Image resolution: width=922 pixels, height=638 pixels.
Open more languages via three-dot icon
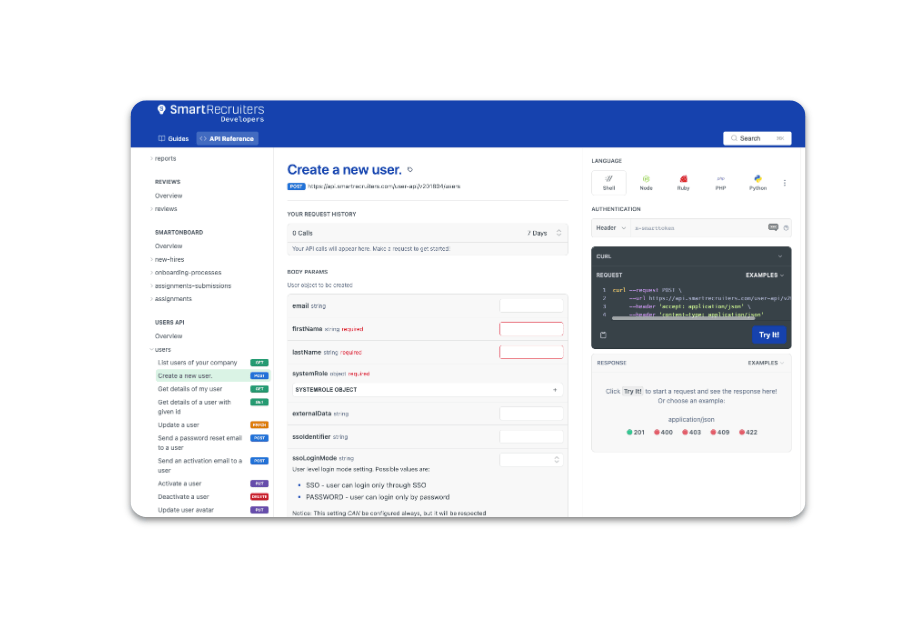click(784, 183)
